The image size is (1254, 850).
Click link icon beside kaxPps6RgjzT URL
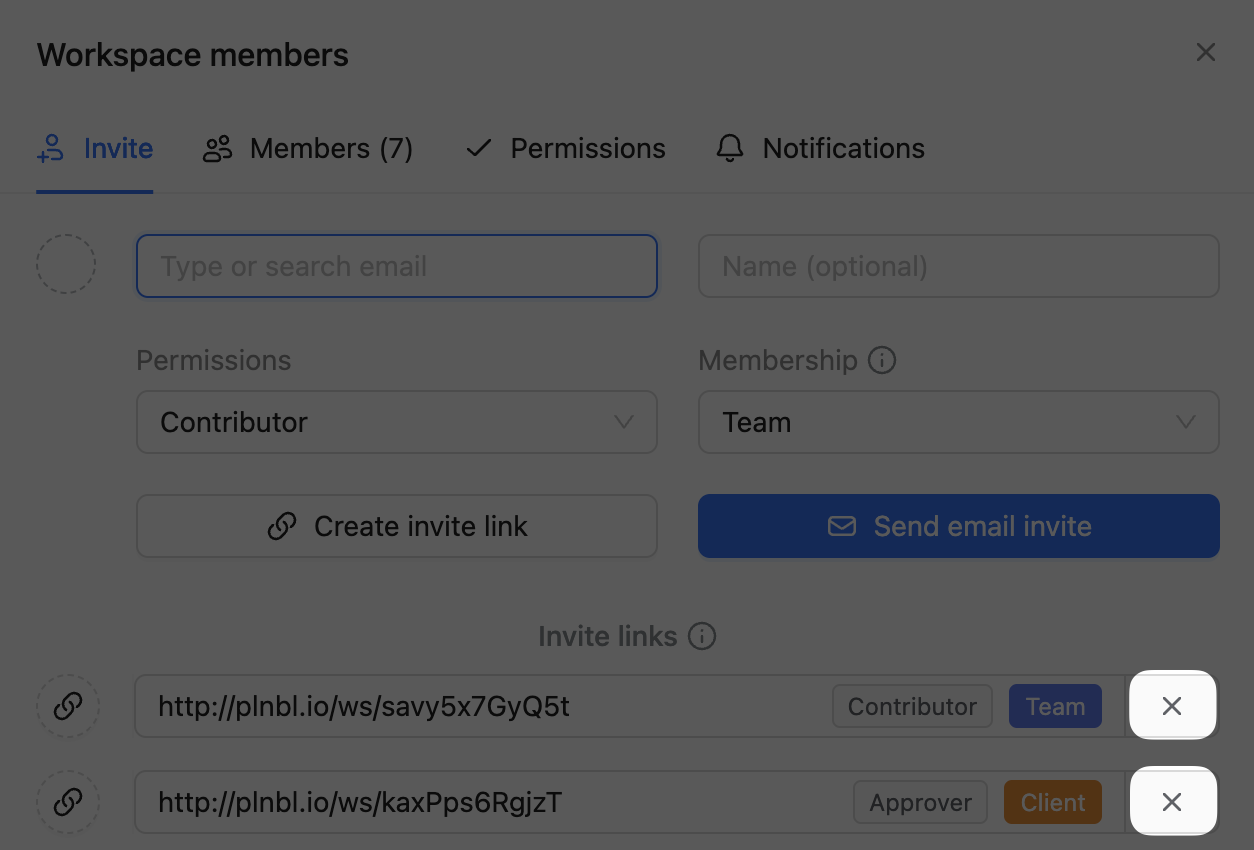pyautogui.click(x=67, y=802)
